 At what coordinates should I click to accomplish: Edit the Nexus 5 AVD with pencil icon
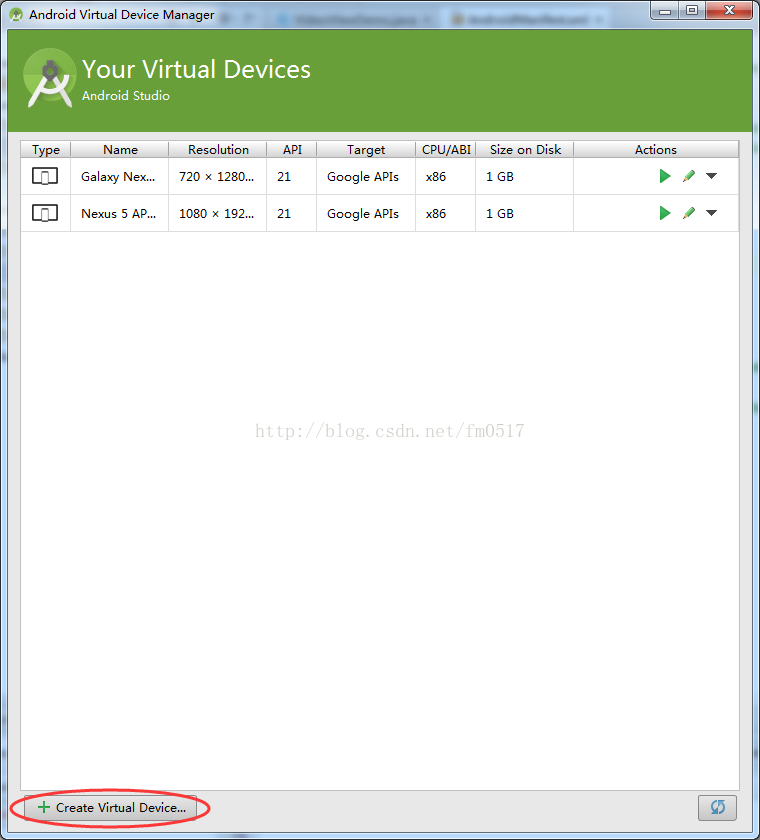click(x=689, y=213)
